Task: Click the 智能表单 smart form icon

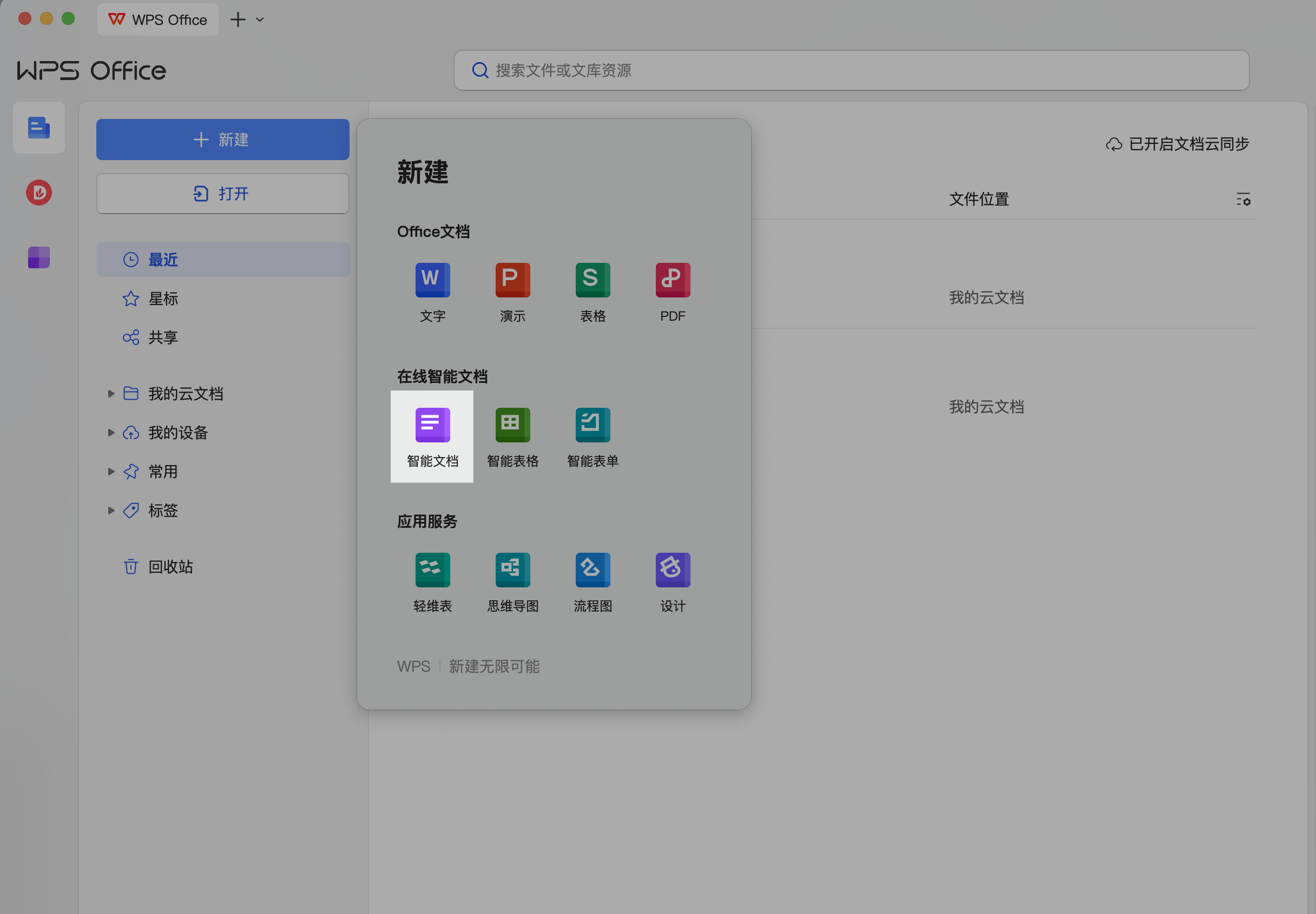Action: tap(593, 426)
